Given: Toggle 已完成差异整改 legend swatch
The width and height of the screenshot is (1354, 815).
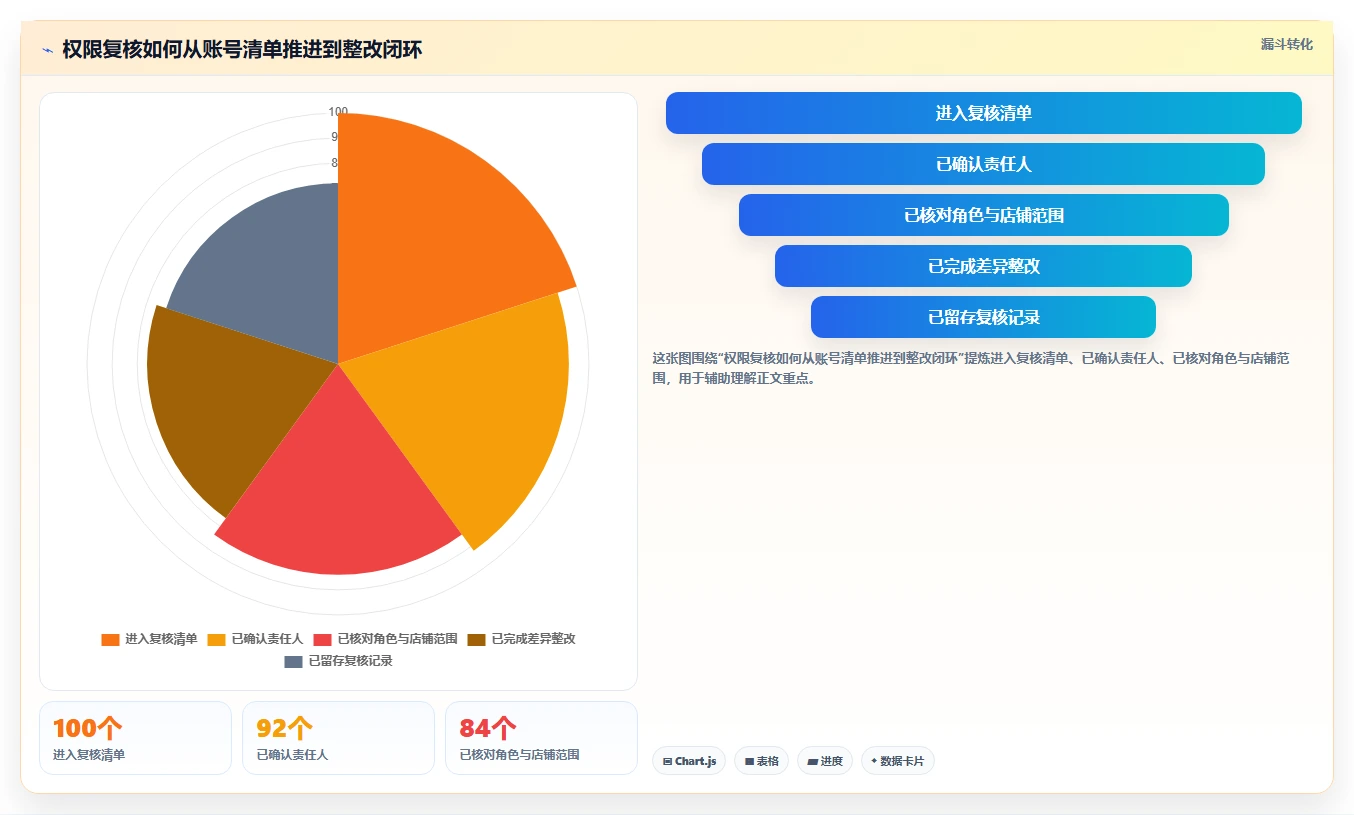Looking at the screenshot, I should click(476, 639).
